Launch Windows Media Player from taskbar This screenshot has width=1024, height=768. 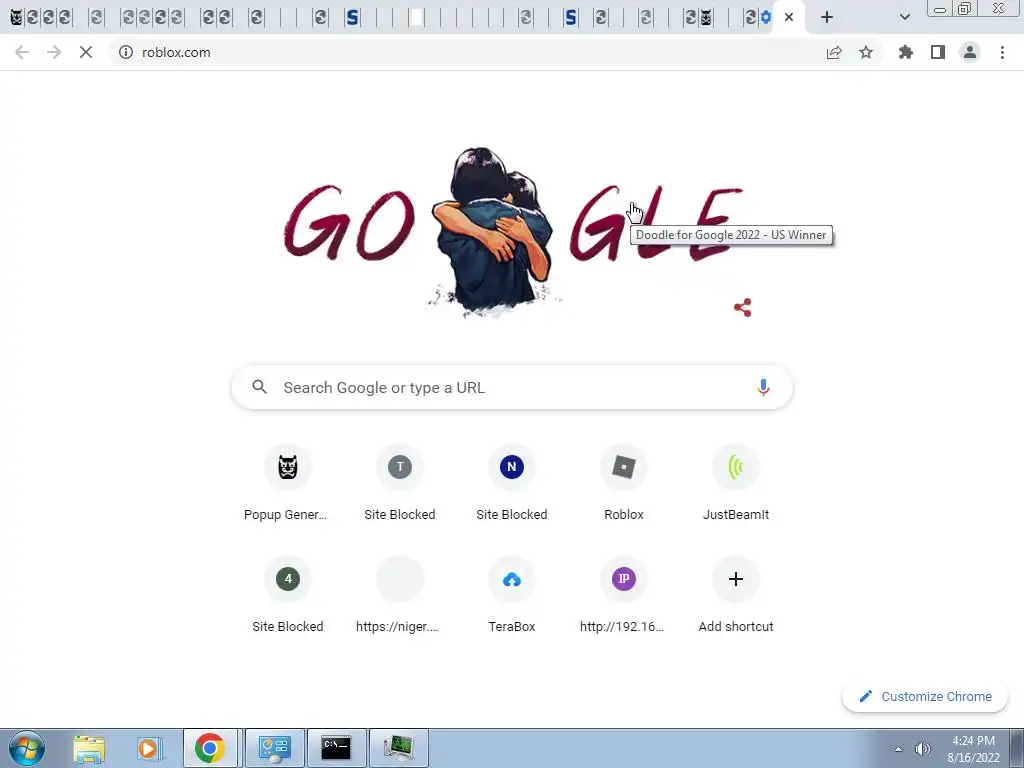(x=149, y=748)
